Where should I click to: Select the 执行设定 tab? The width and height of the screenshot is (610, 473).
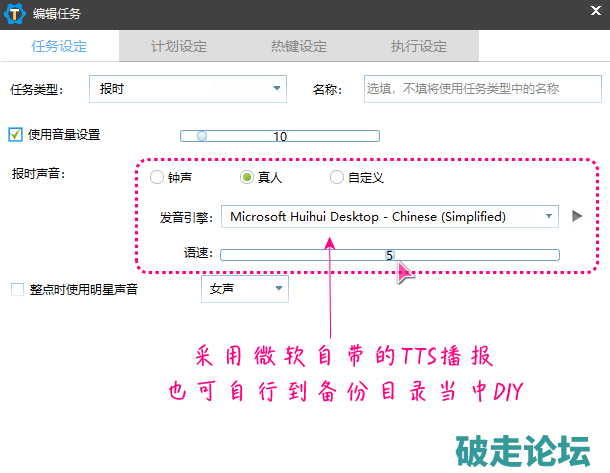click(x=418, y=46)
